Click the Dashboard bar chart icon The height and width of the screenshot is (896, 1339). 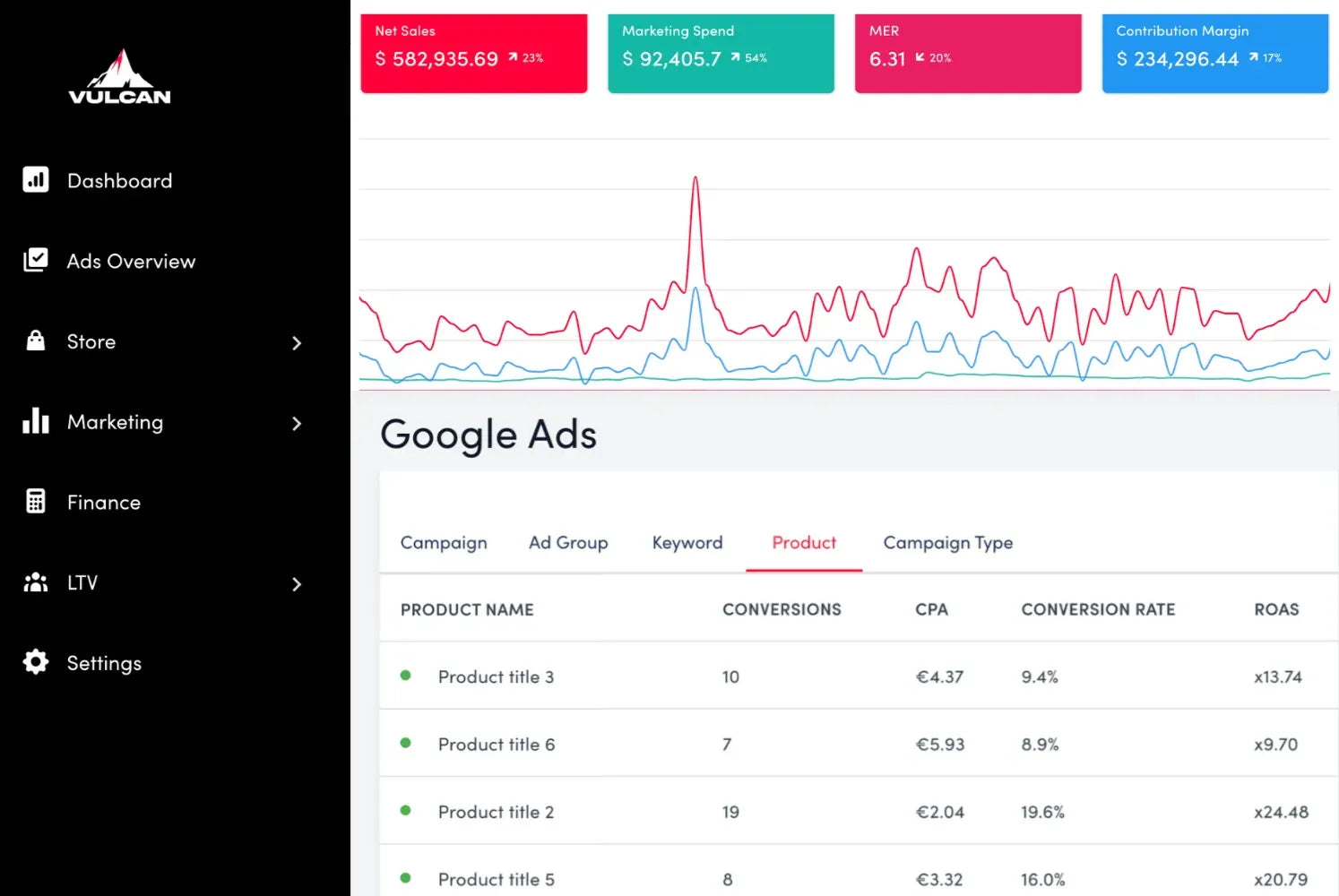pos(36,180)
